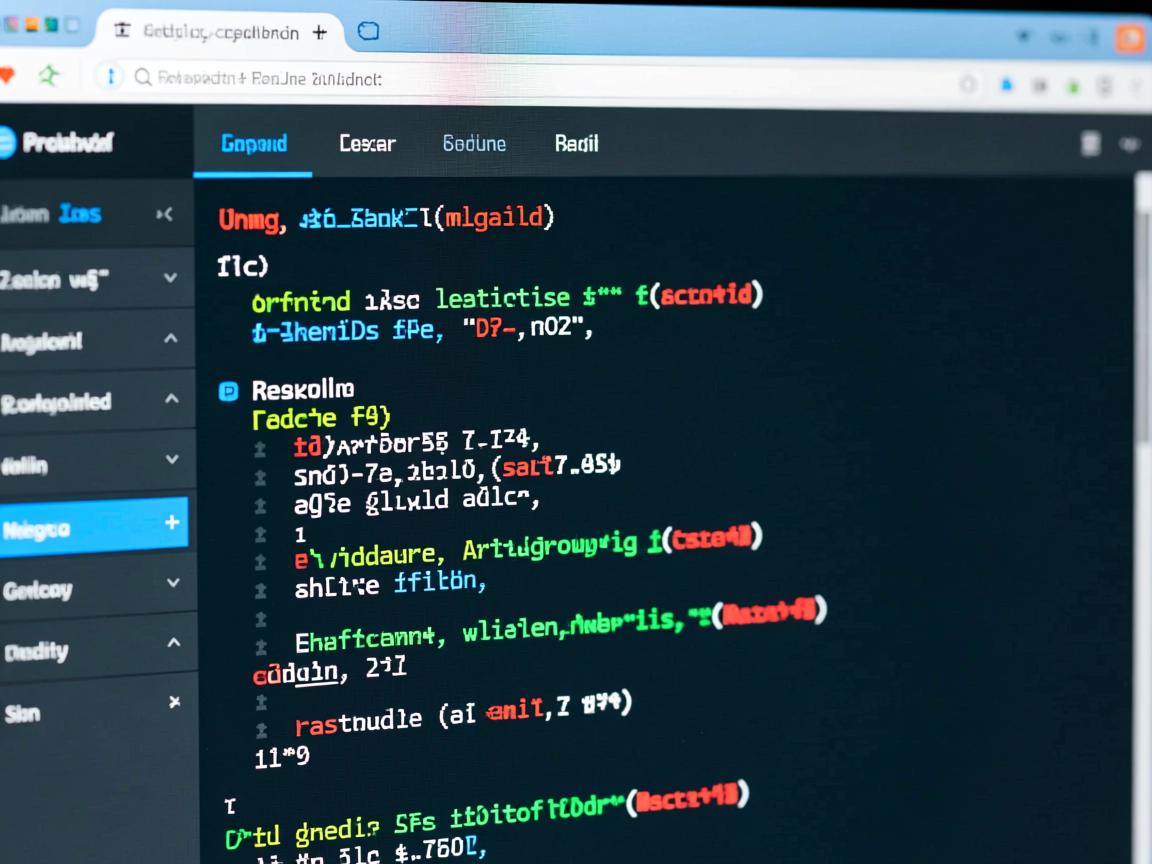Click the new tab plus button
This screenshot has height=864, width=1152.
click(x=320, y=32)
